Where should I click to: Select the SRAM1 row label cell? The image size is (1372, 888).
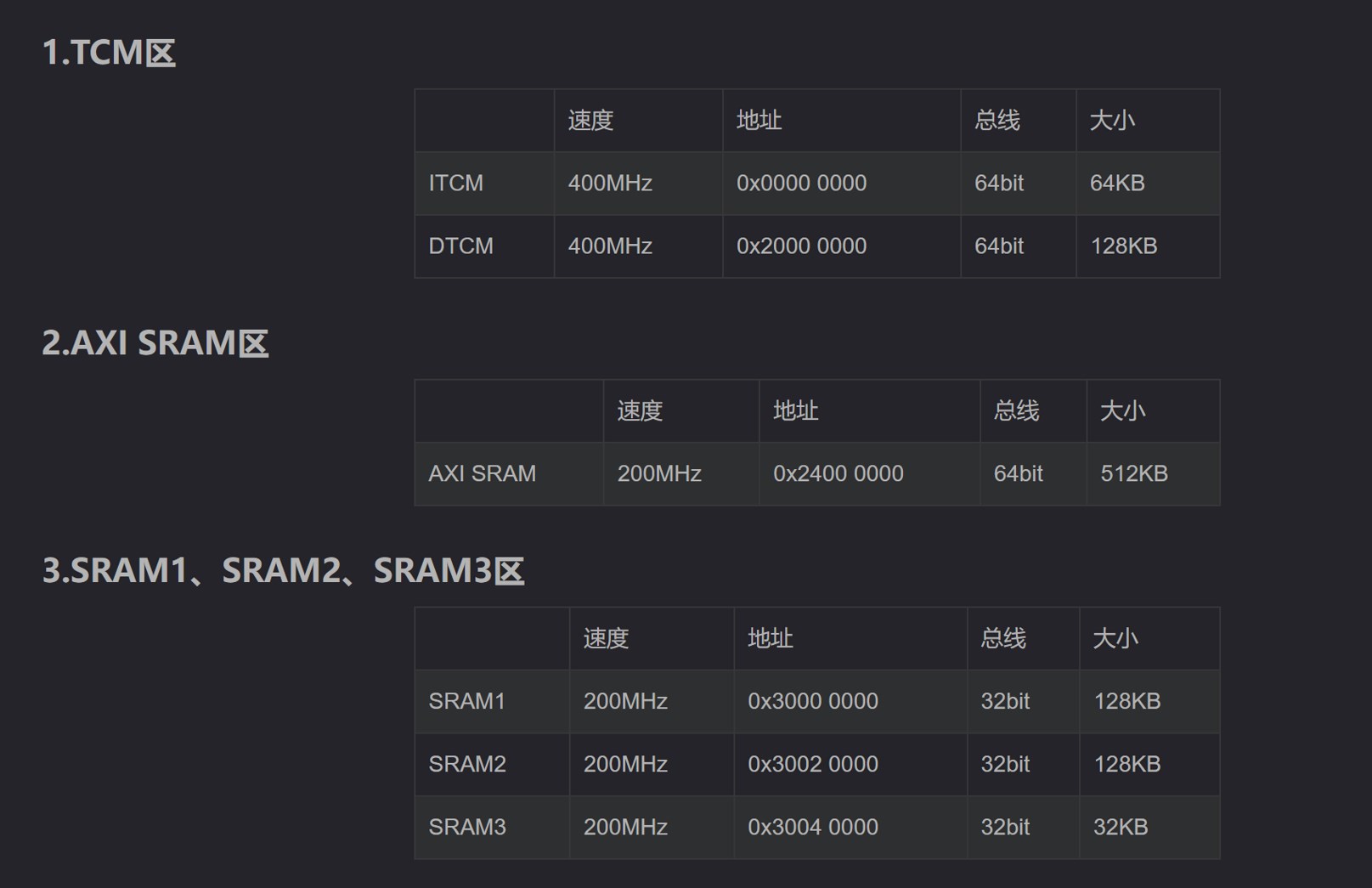coord(492,702)
